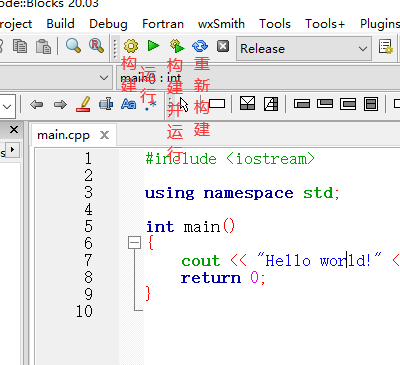Click the 'using' keyword
The width and height of the screenshot is (400, 365).
(x=170, y=193)
